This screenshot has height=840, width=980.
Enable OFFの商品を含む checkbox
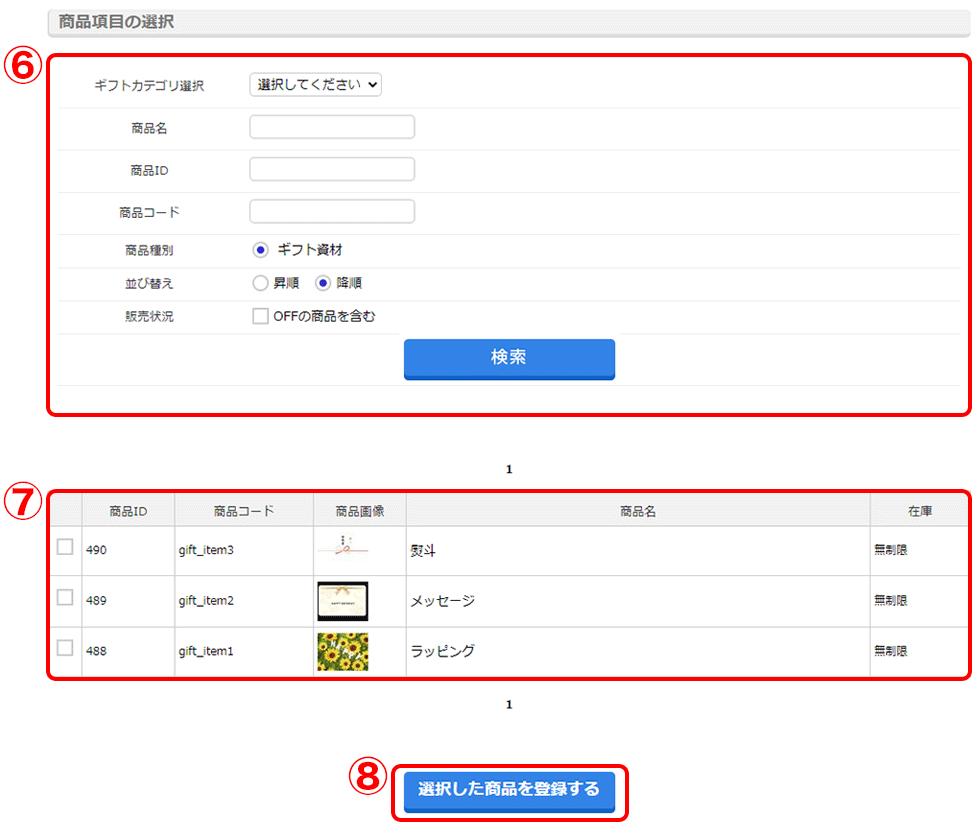(261, 316)
